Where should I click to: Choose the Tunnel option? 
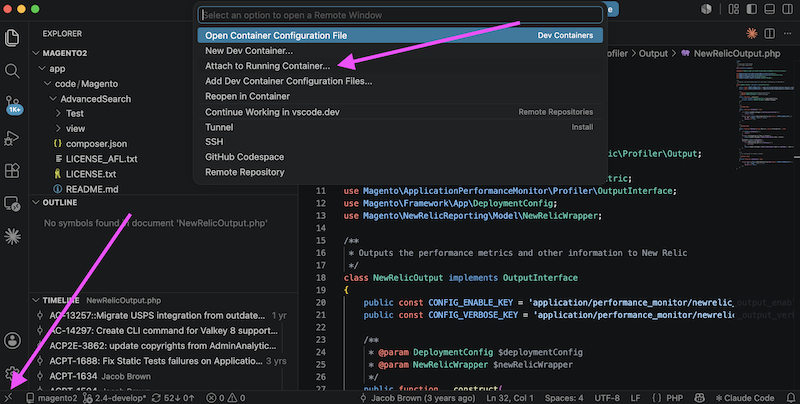[x=400, y=127]
